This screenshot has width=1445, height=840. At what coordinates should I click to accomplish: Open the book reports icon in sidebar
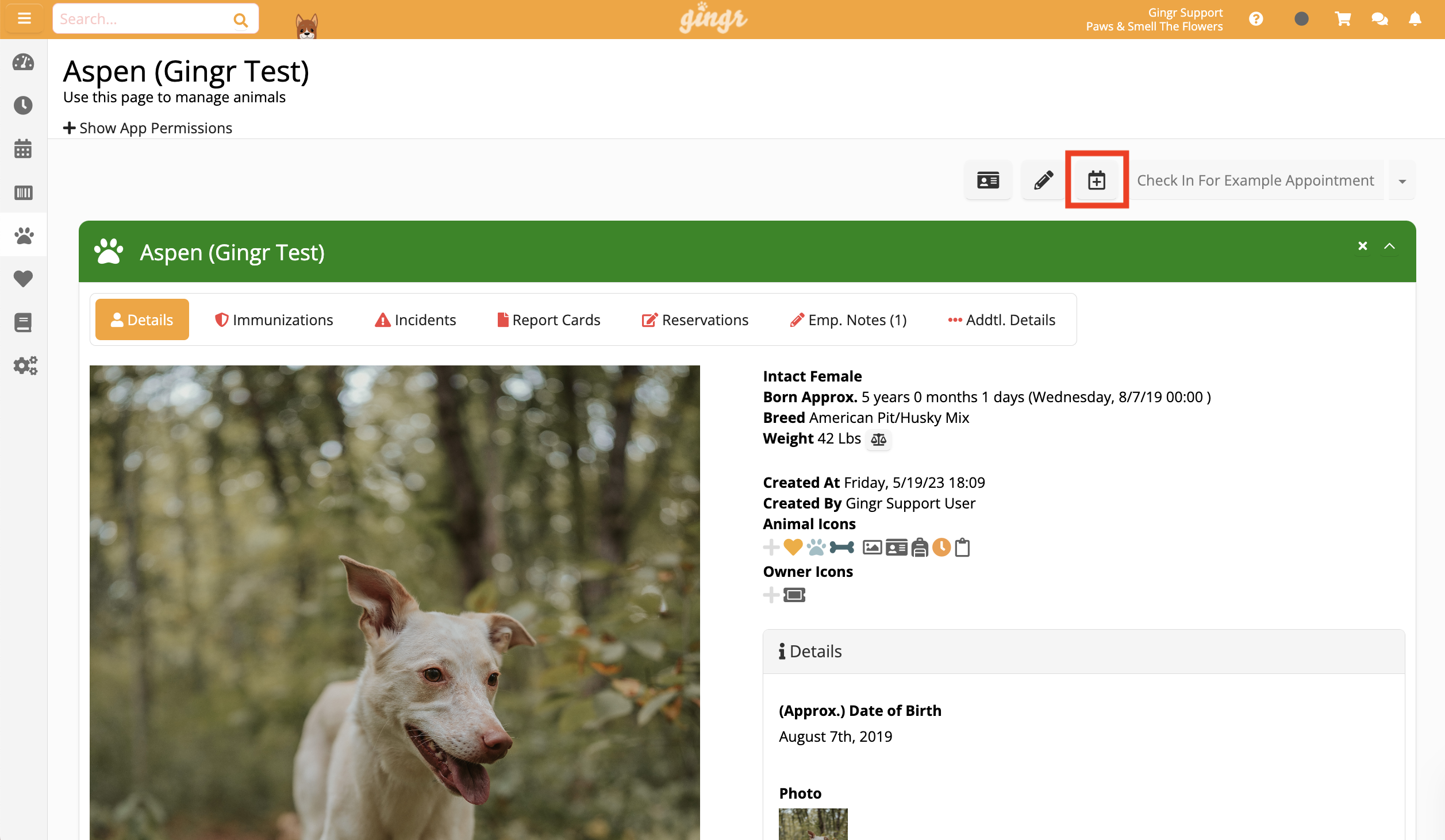pos(24,322)
